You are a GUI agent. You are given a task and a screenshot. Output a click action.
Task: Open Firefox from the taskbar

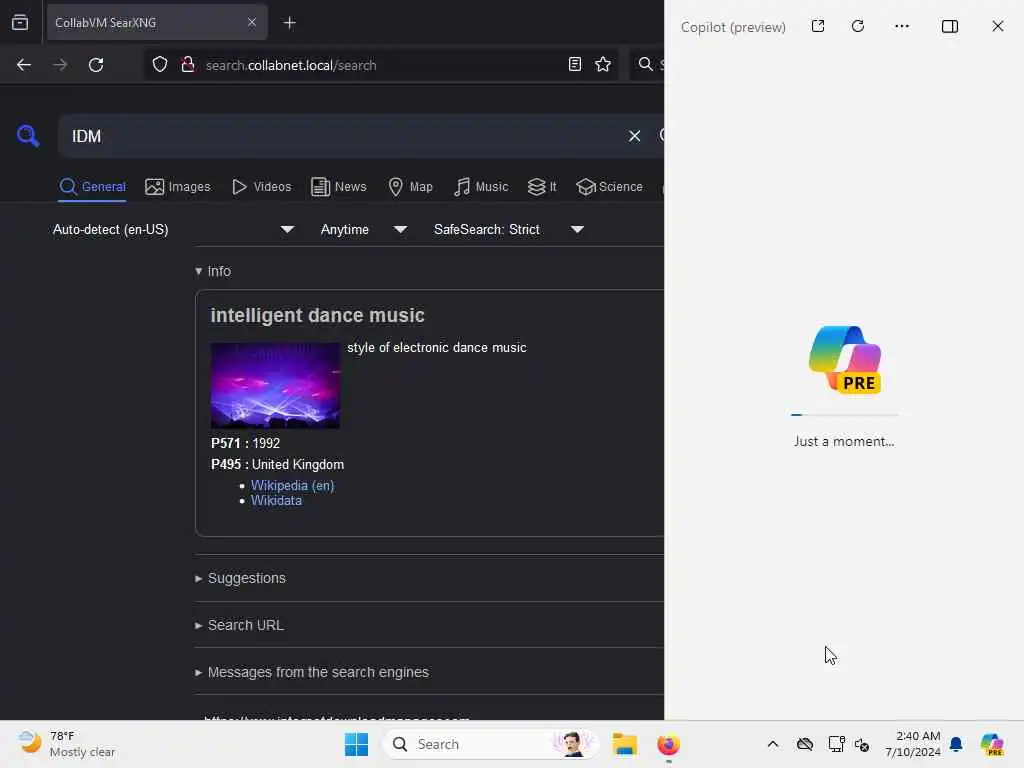(x=668, y=744)
